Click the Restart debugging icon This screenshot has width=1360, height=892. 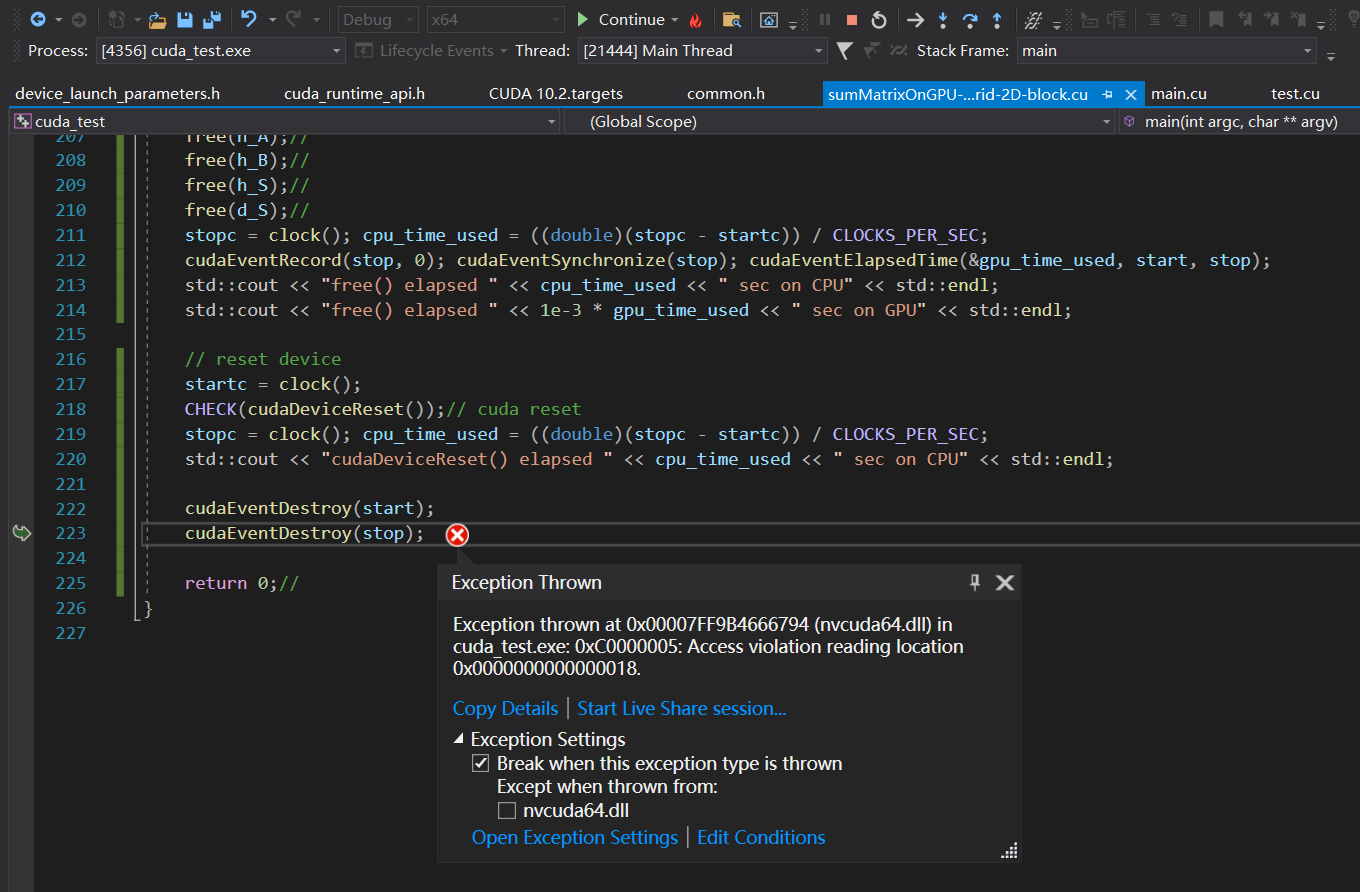pyautogui.click(x=879, y=20)
